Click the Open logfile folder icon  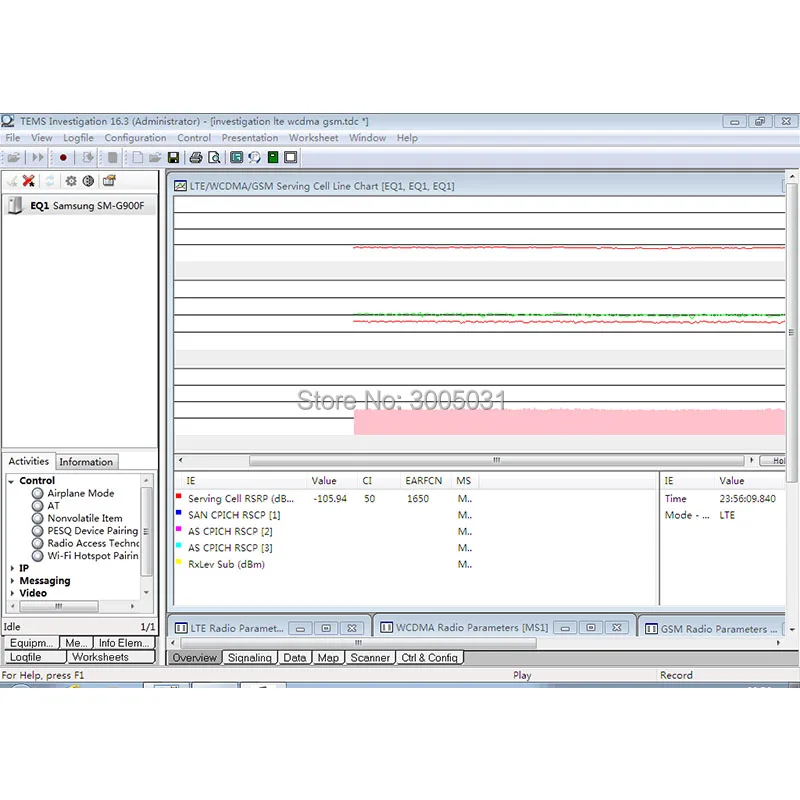point(14,158)
